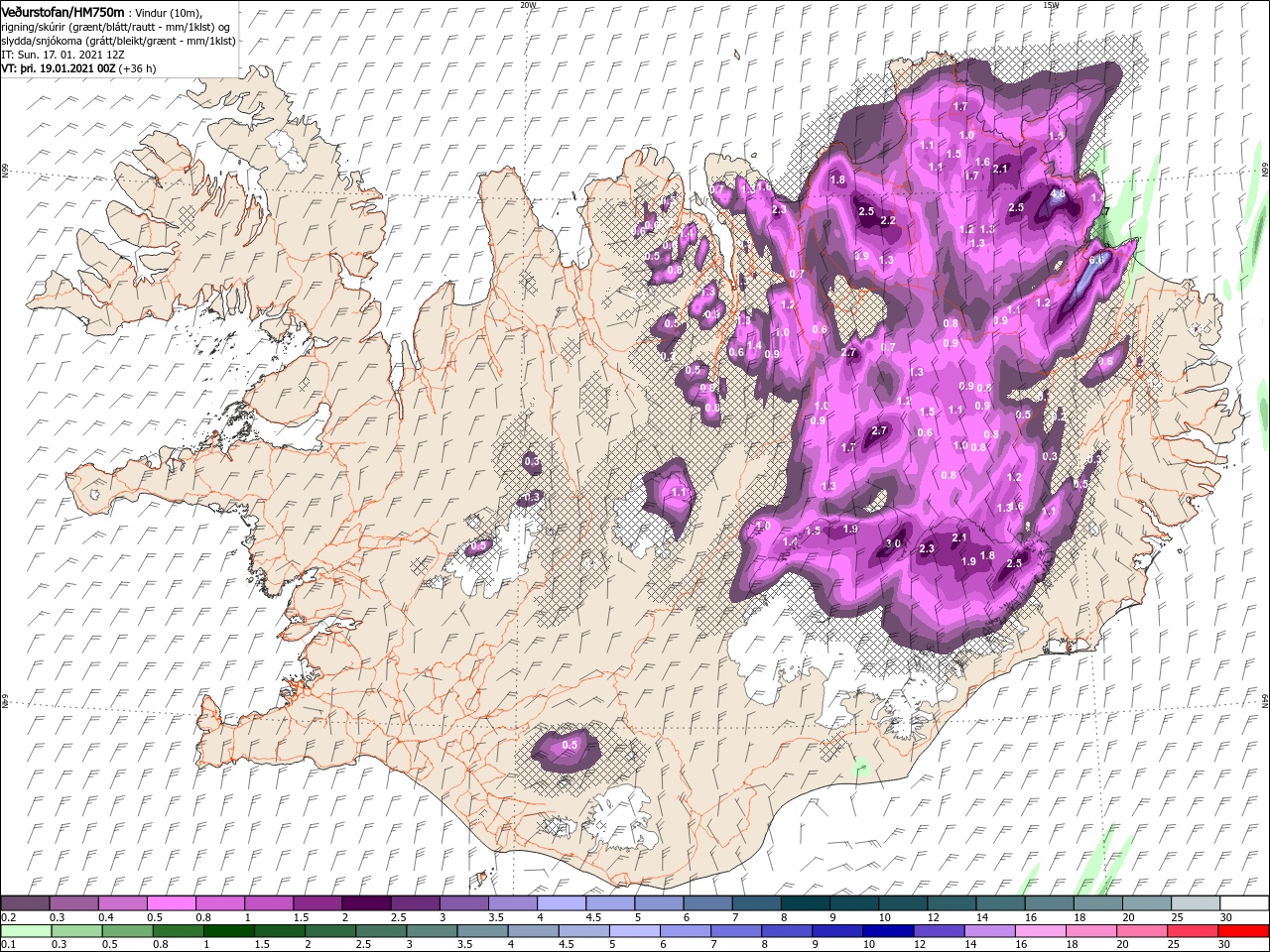
Task: Click the 'slydda/snjókoma' legend description text
Action: coord(42,40)
